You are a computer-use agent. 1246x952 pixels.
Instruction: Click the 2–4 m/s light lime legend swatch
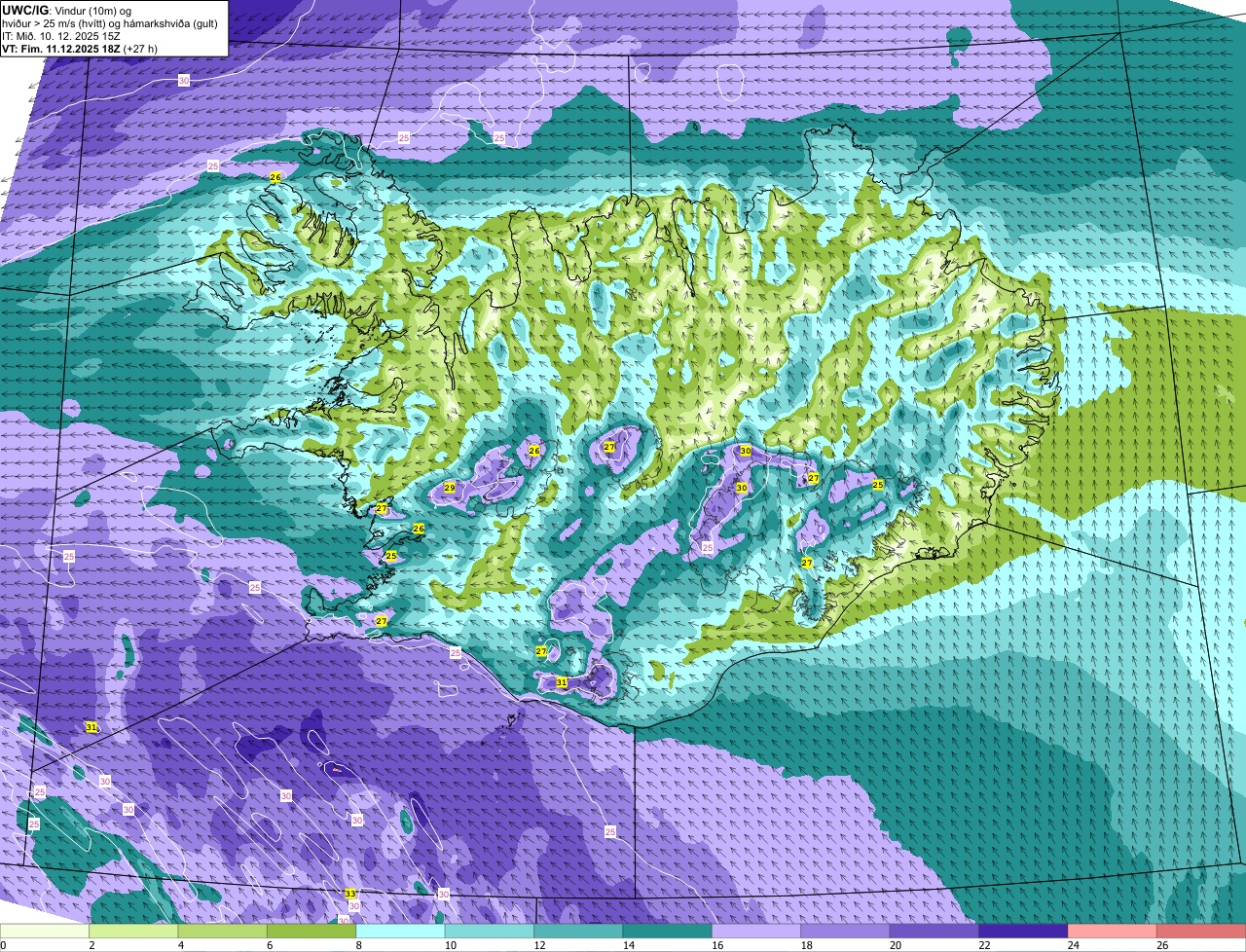click(134, 932)
